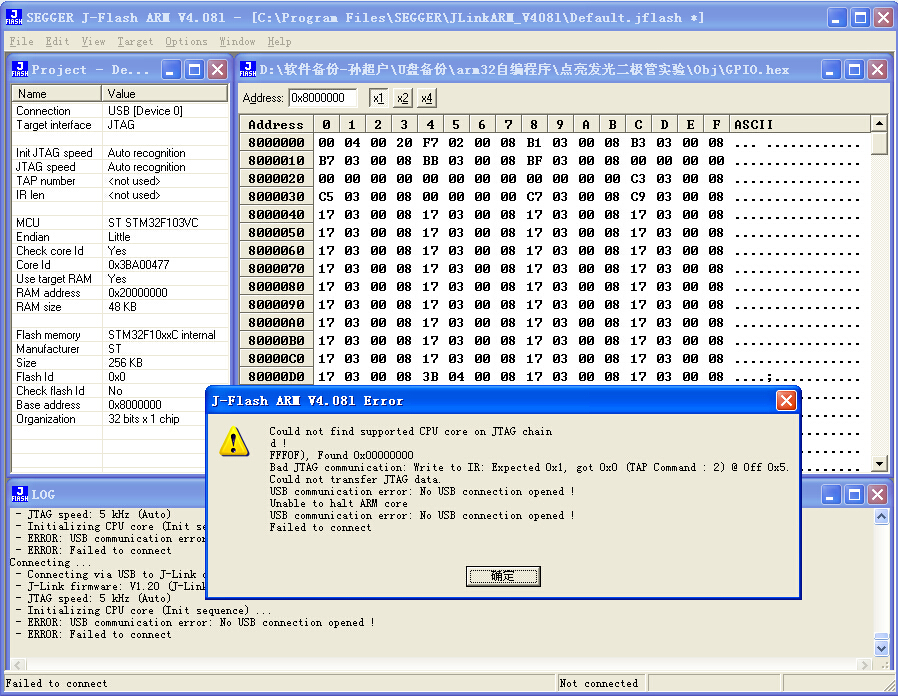Close the GPIO.hex window
The height and width of the screenshot is (696, 898).
click(877, 70)
